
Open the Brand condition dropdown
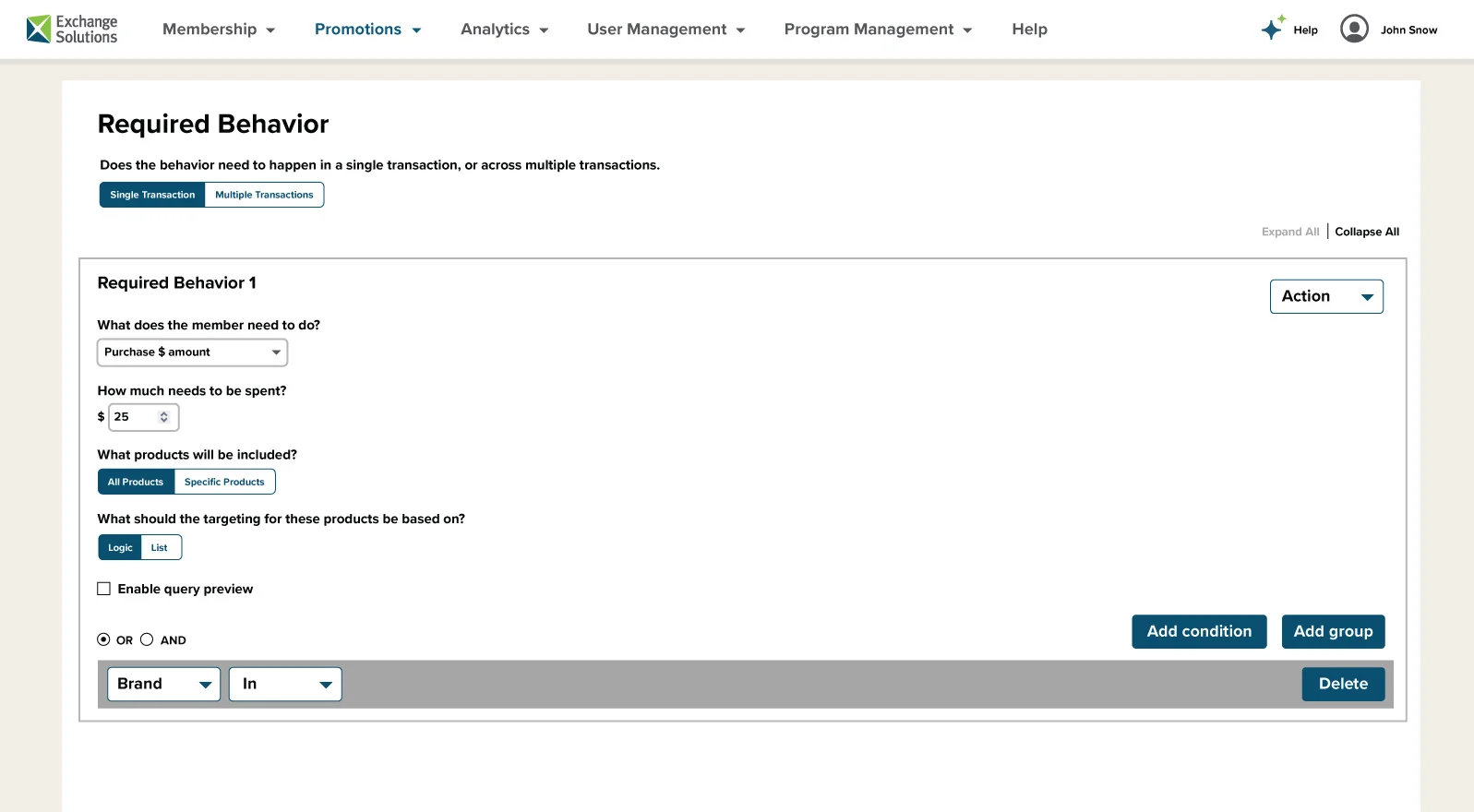click(163, 684)
